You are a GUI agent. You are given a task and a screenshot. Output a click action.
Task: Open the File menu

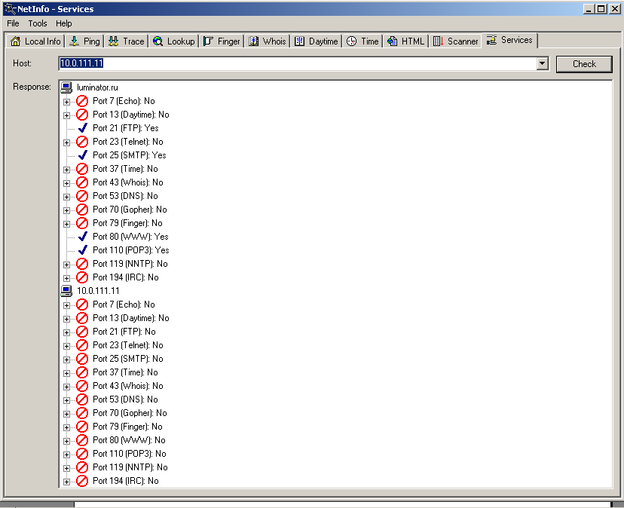[x=13, y=23]
